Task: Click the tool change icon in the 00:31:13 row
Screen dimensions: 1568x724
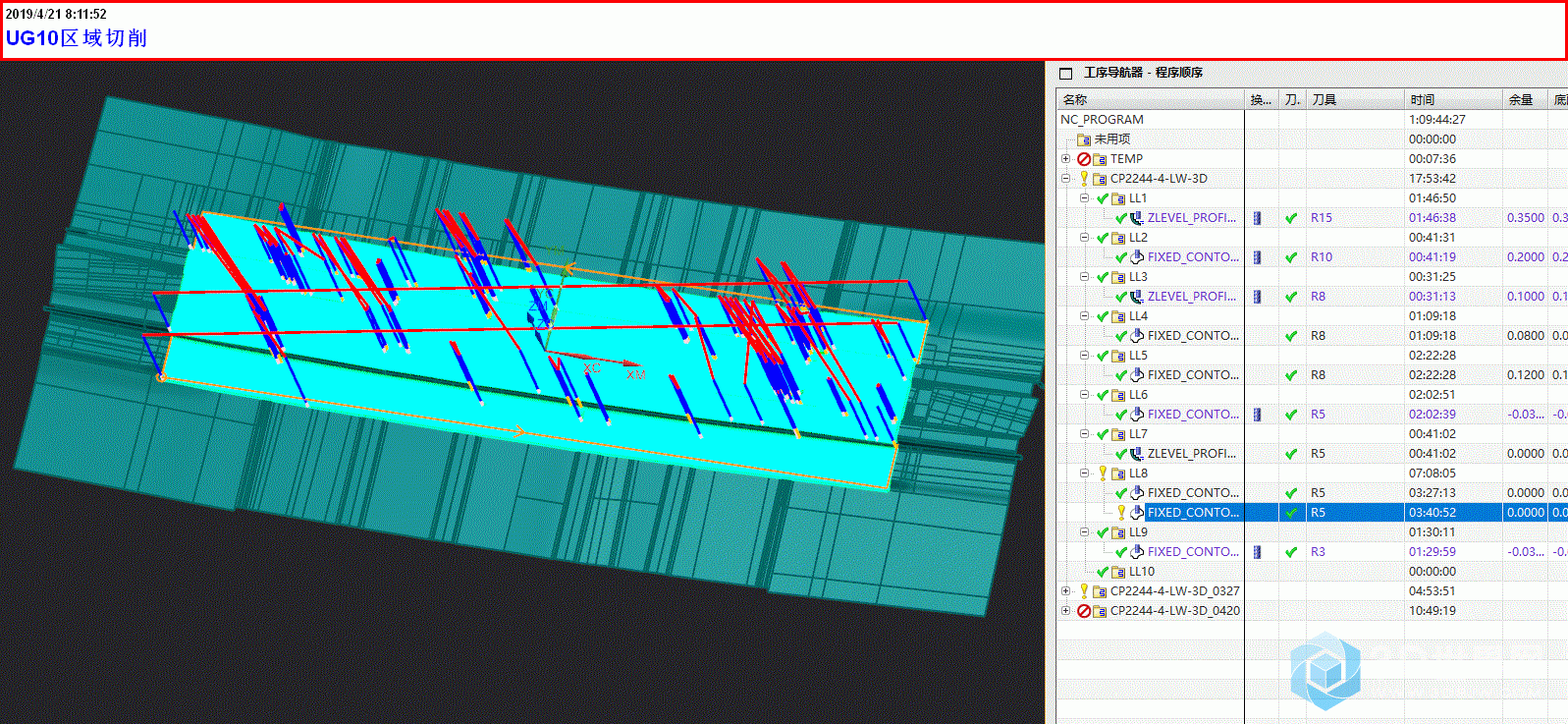Action: pyautogui.click(x=1258, y=297)
